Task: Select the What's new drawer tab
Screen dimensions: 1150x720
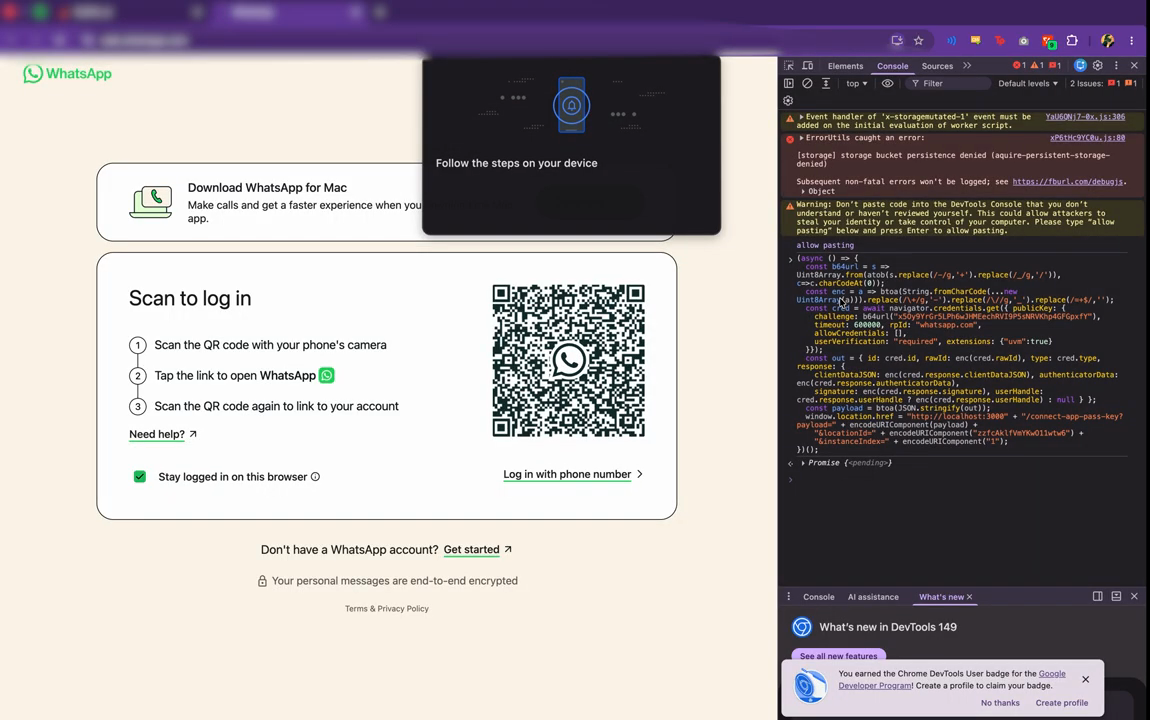Action: [x=941, y=597]
